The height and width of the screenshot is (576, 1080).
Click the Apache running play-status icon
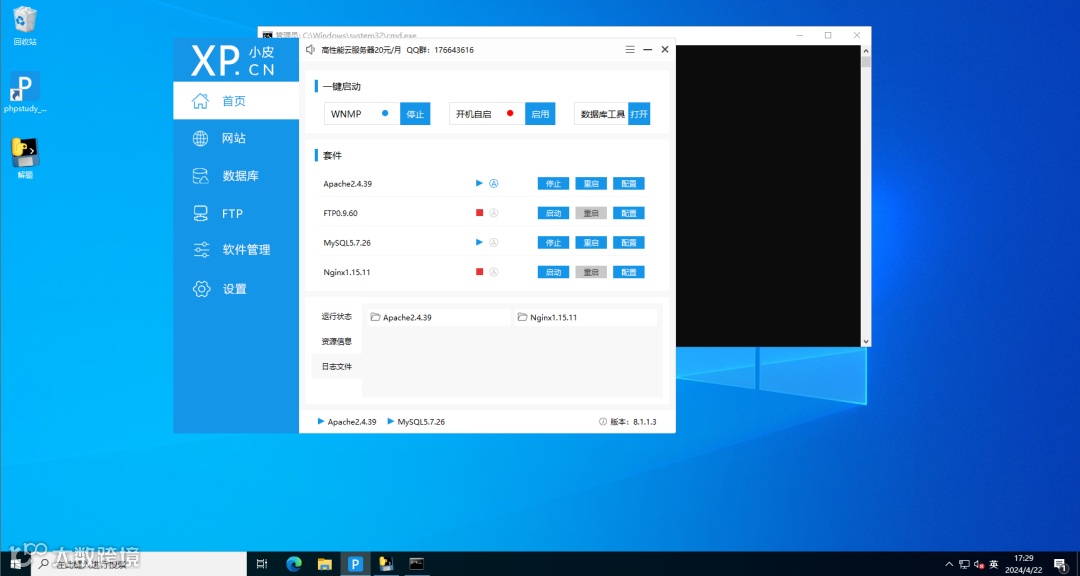pos(479,183)
